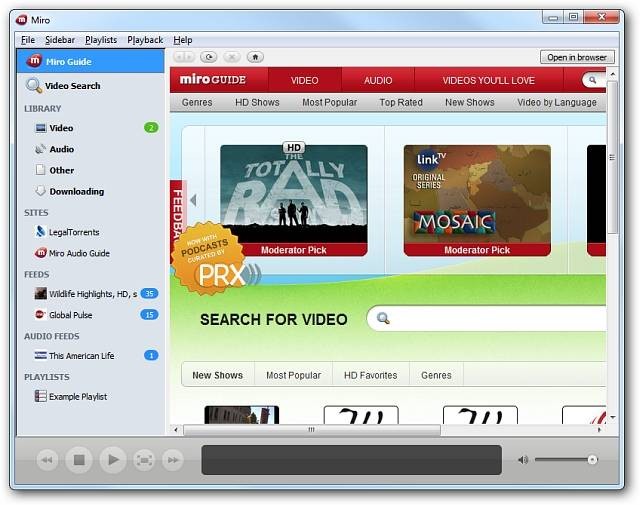
Task: Select the HD Favorites tab
Action: click(370, 375)
